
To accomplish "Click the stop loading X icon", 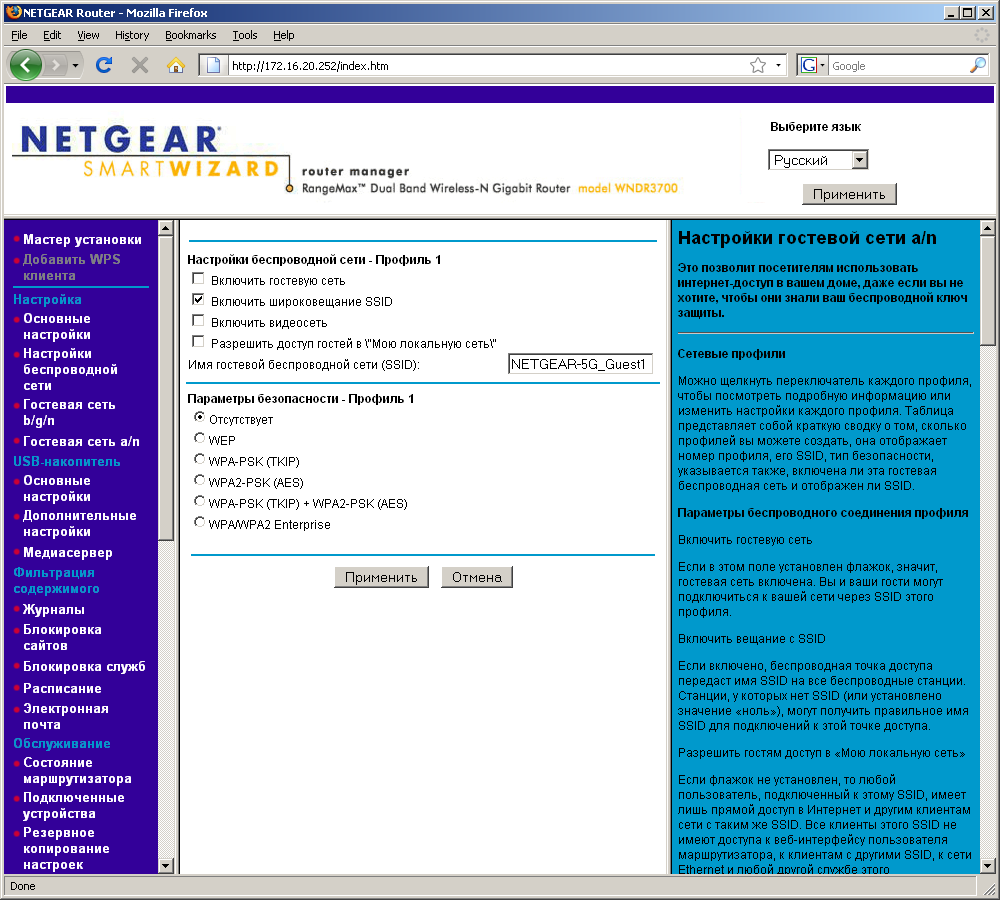I will pyautogui.click(x=140, y=65).
